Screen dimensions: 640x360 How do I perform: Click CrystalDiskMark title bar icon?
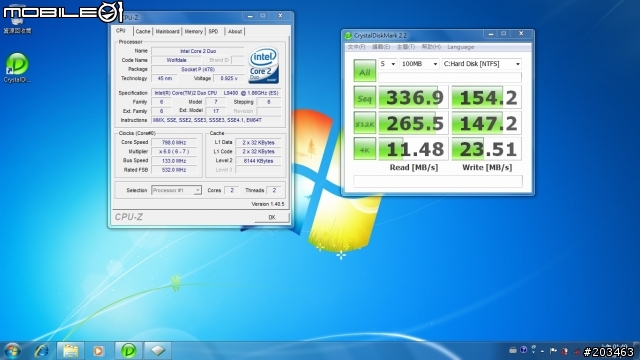pyautogui.click(x=349, y=36)
